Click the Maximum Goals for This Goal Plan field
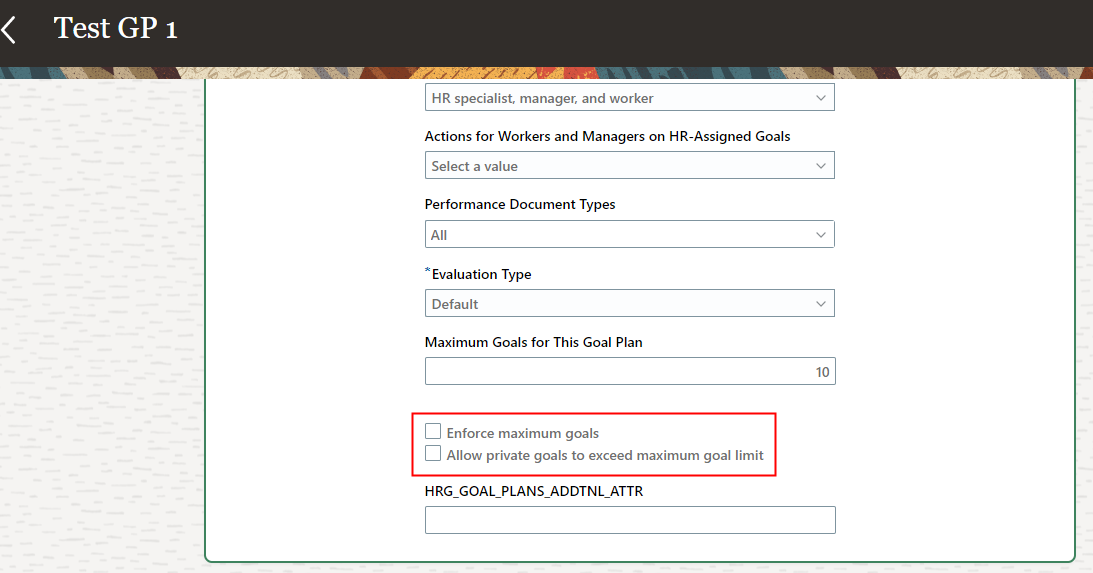Image resolution: width=1093 pixels, height=573 pixels. click(630, 372)
